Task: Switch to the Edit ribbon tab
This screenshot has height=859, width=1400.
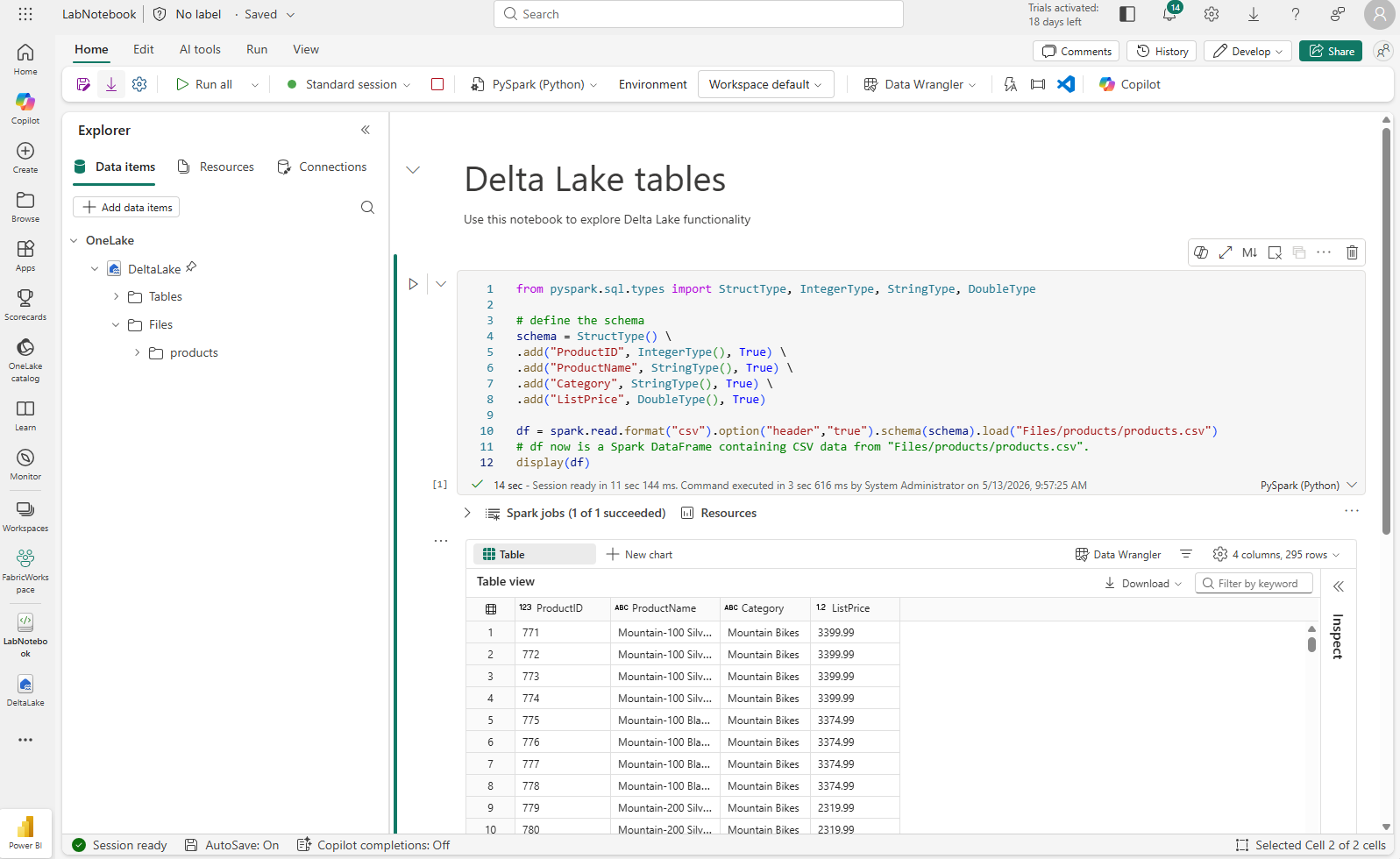Action: [144, 50]
